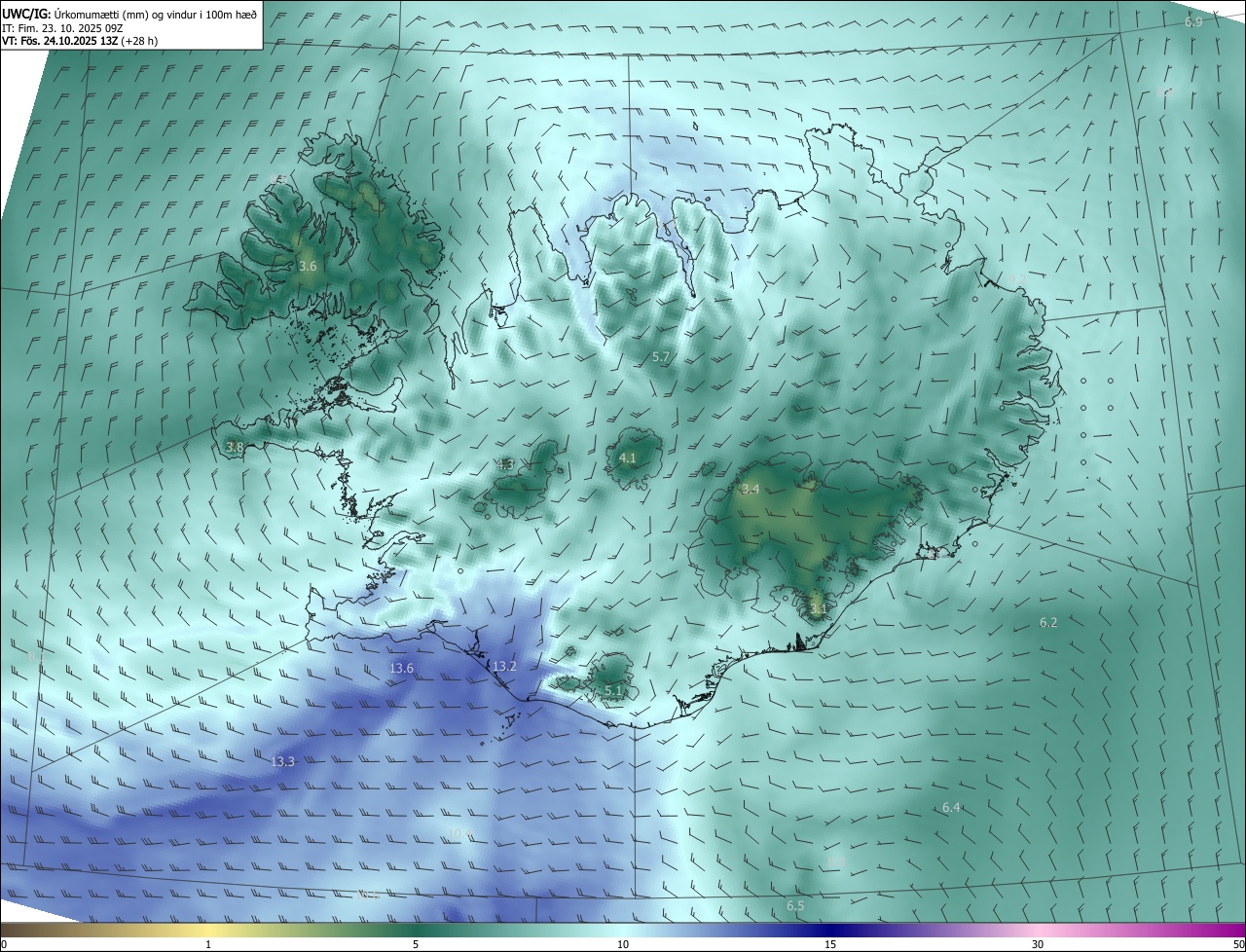Click the 5.7 value label
Screen dimensions: 1246x952
tap(661, 357)
